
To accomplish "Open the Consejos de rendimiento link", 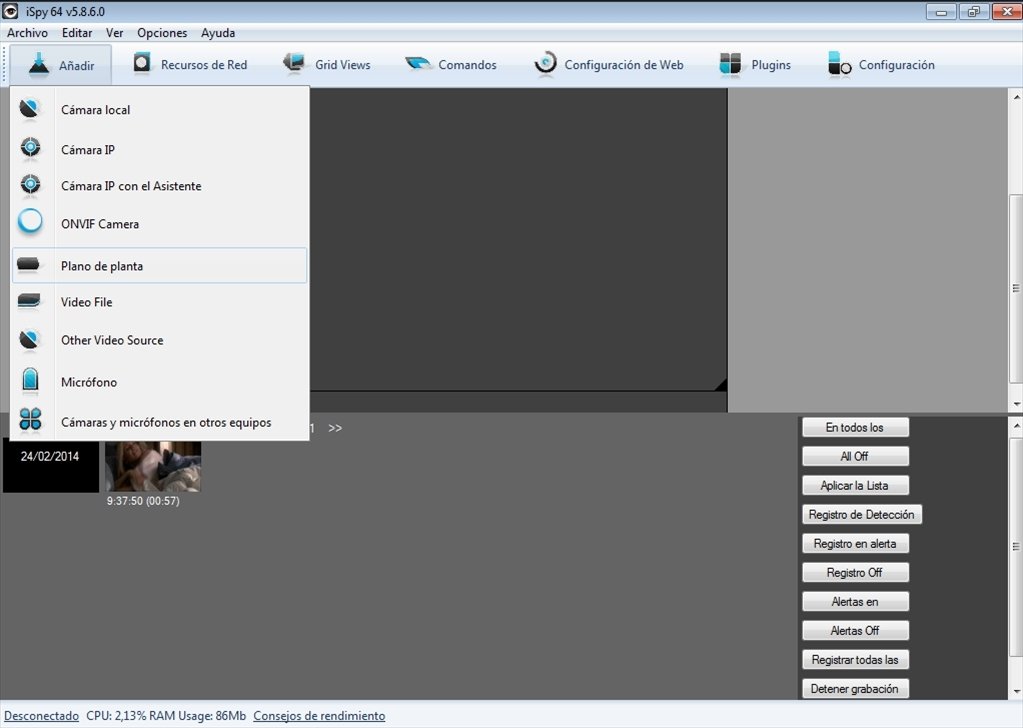I will click(x=319, y=716).
